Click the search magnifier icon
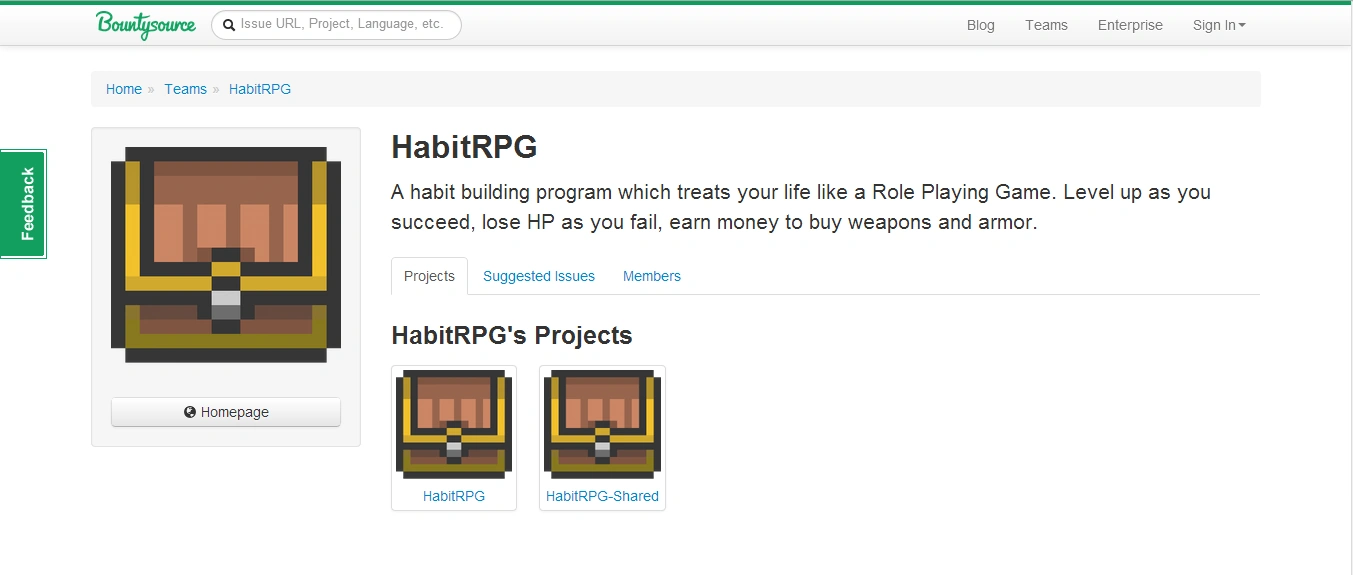Image resolution: width=1353 pixels, height=575 pixels. click(229, 25)
